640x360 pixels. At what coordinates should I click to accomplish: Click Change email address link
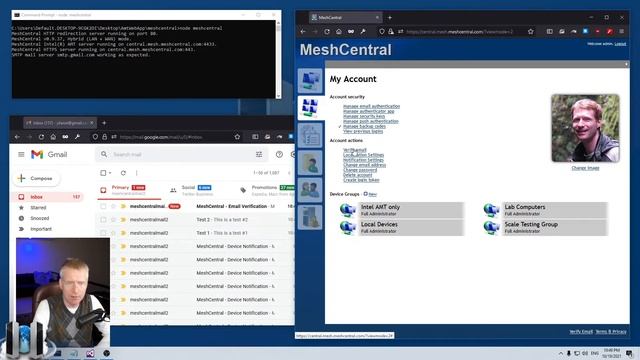point(364,165)
